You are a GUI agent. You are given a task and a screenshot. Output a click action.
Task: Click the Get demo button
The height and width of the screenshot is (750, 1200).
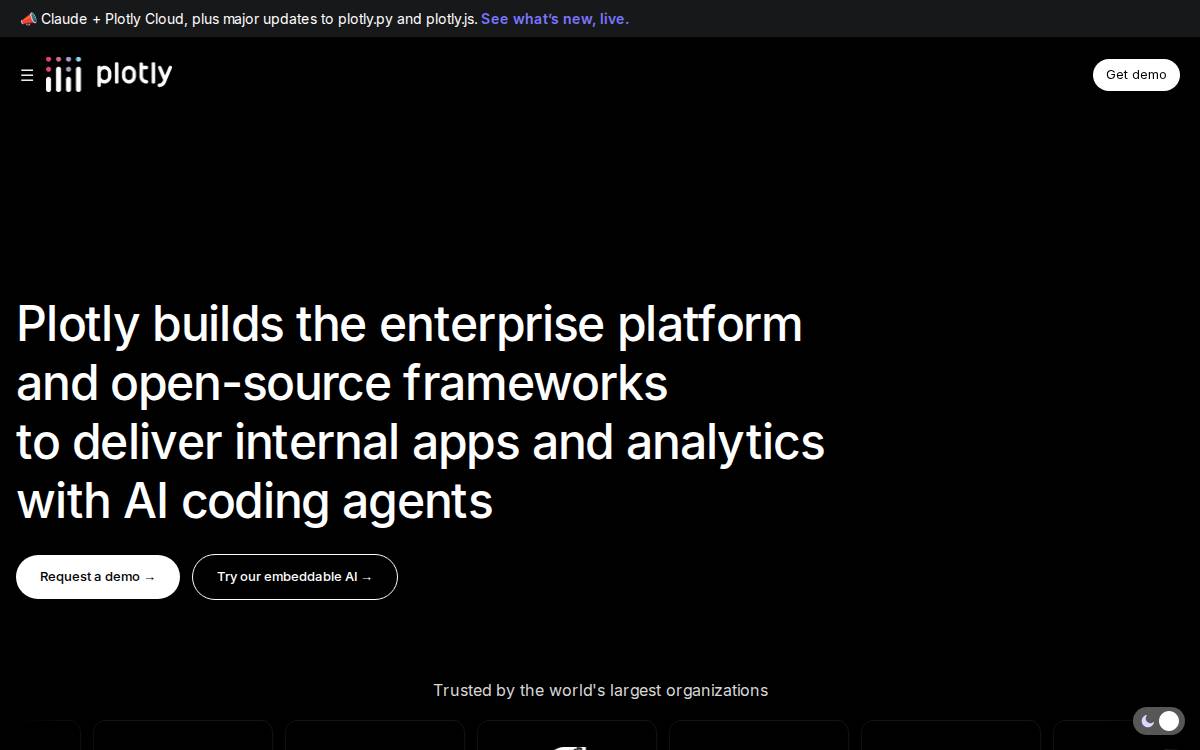tap(1136, 75)
